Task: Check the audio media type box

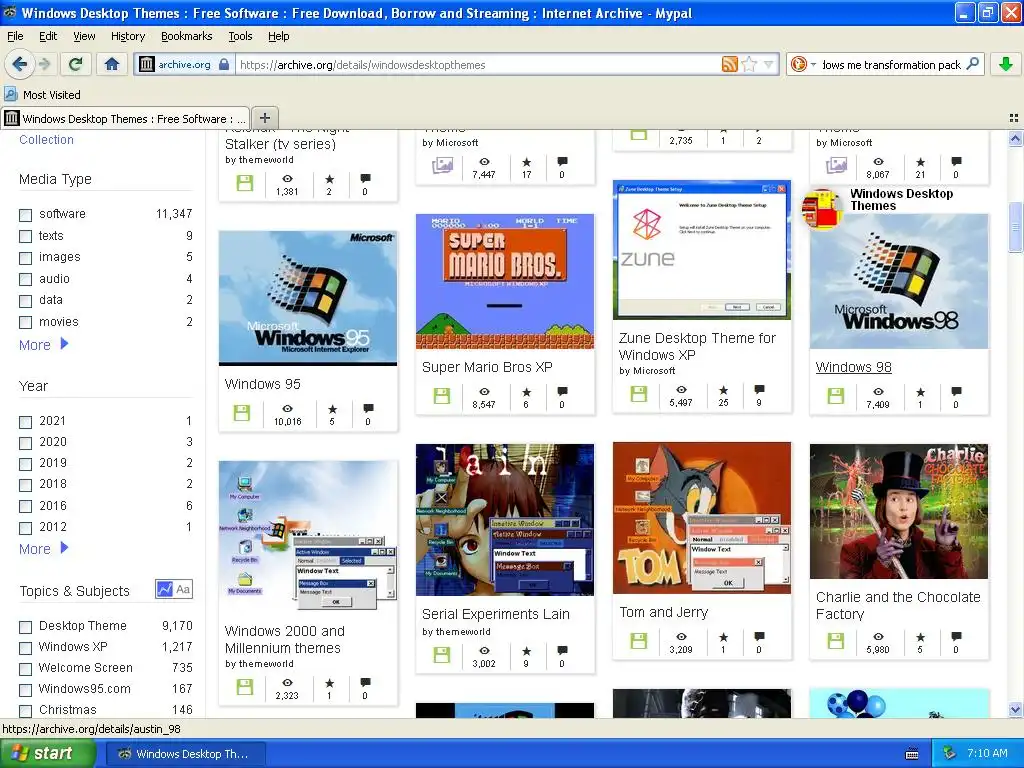Action: pyautogui.click(x=25, y=280)
